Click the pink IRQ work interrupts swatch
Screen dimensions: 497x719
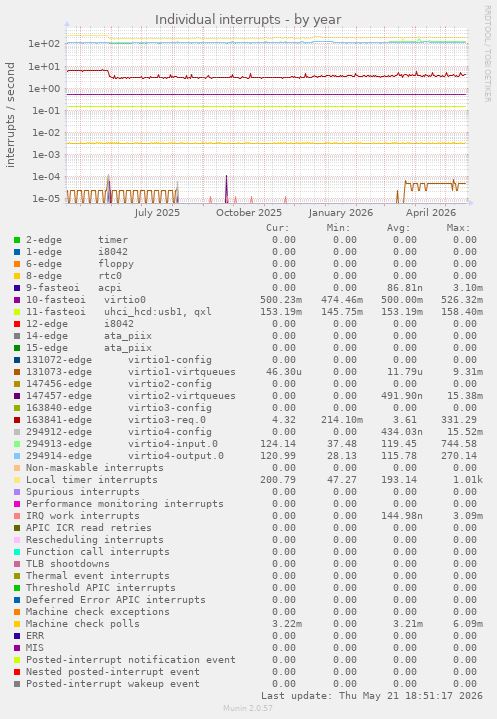click(x=17, y=516)
